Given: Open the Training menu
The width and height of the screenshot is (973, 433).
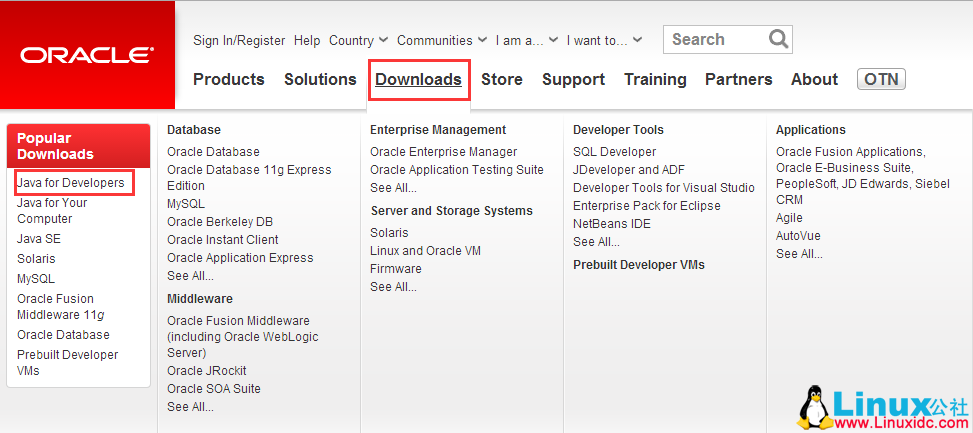Looking at the screenshot, I should click(655, 79).
